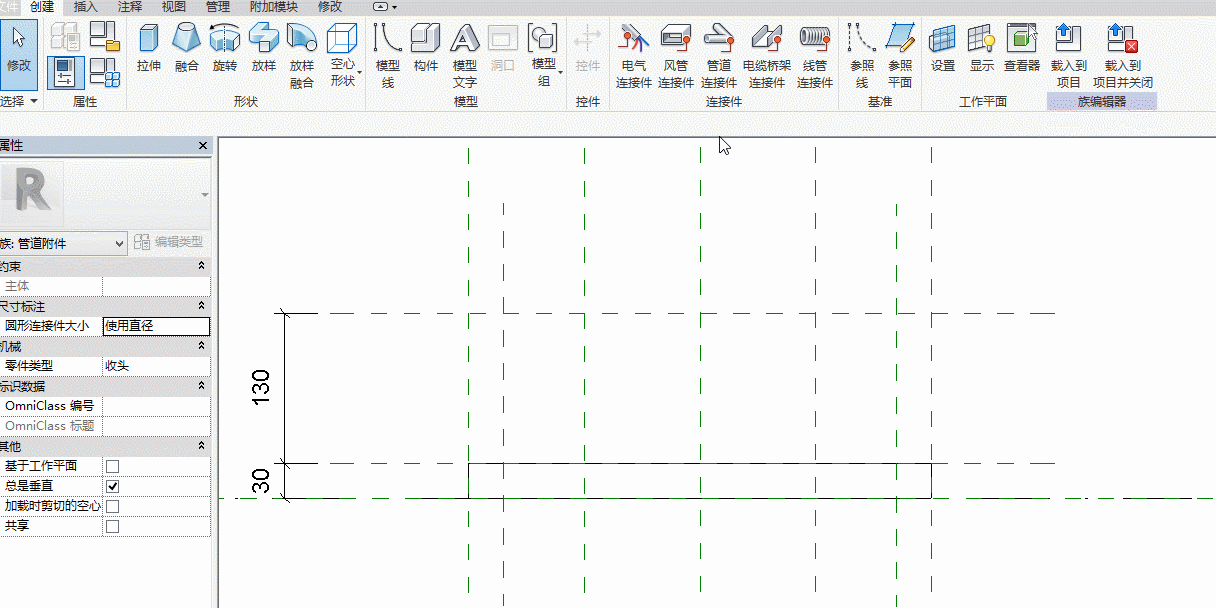The width and height of the screenshot is (1216, 608).
Task: Open the 族: 管道附件 selector dropdown
Action: point(63,243)
